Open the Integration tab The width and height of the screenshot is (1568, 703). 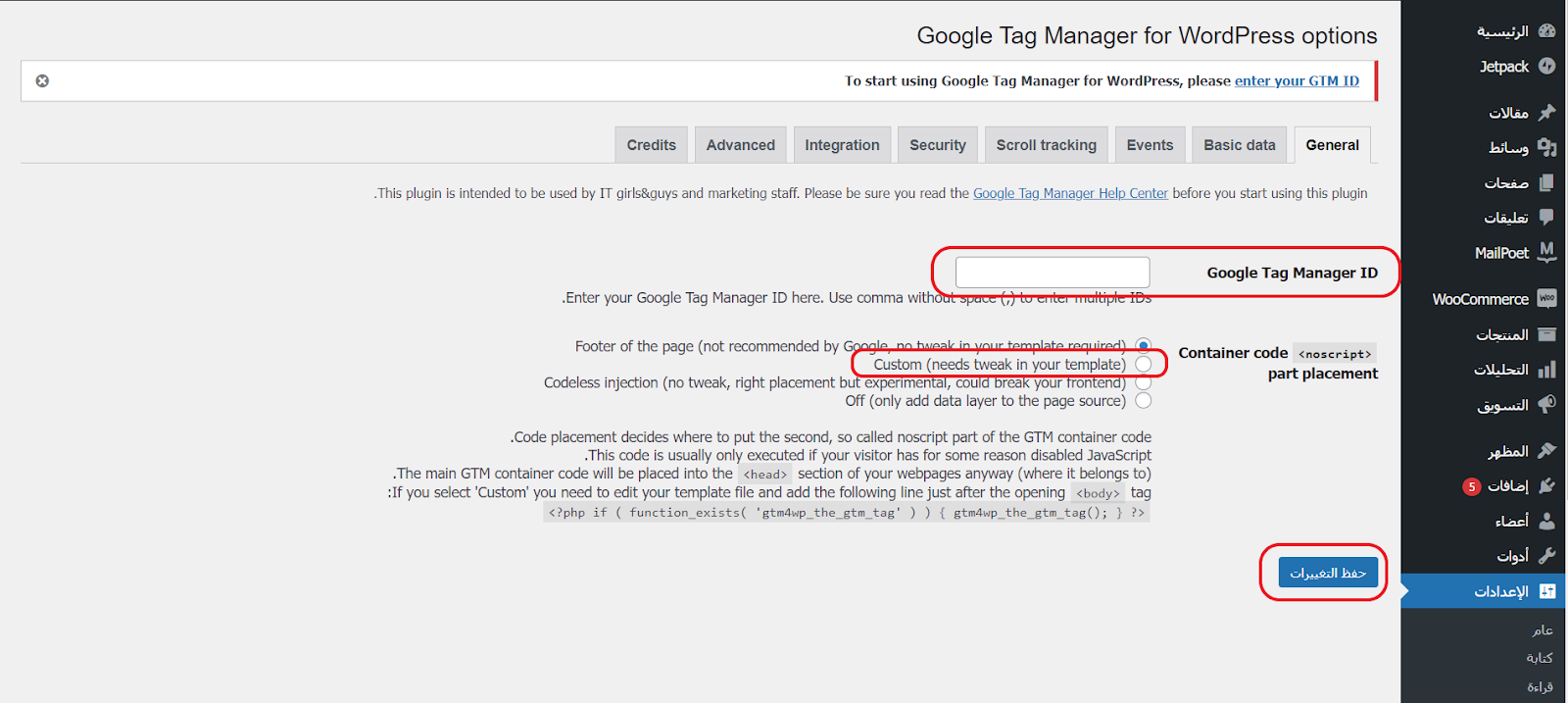point(842,145)
